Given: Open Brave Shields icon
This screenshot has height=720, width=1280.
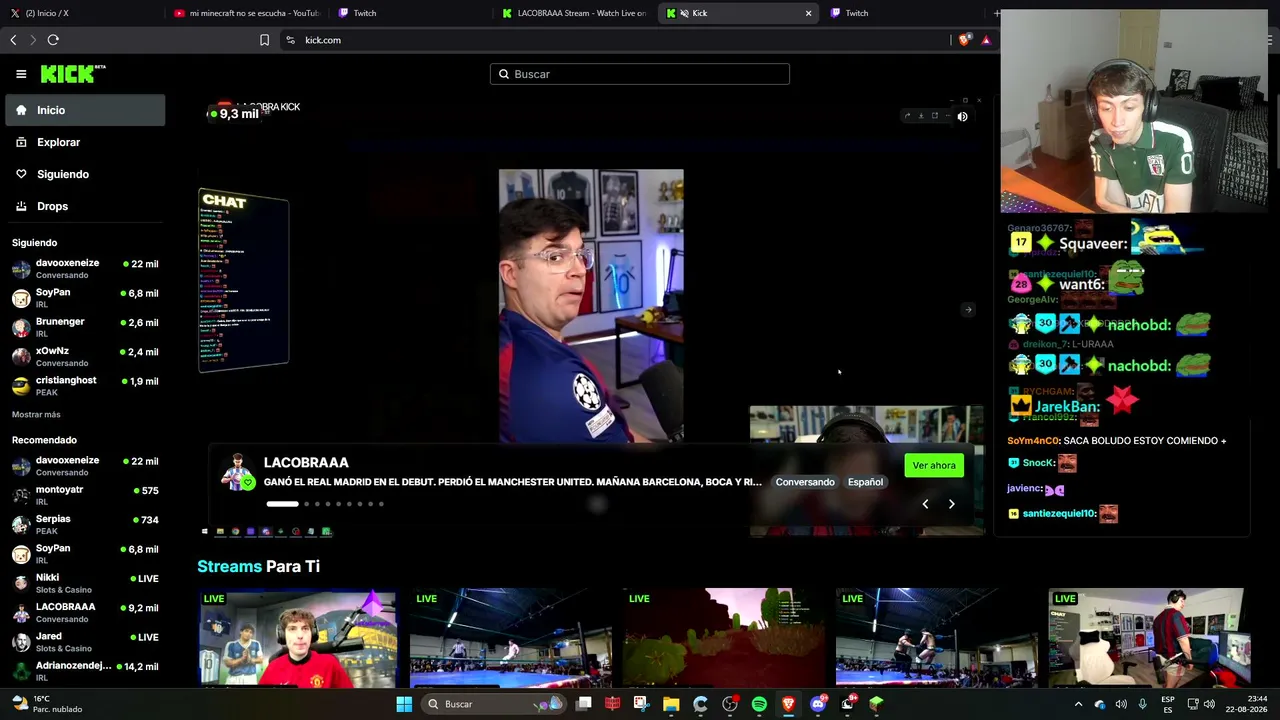Looking at the screenshot, I should pyautogui.click(x=964, y=40).
